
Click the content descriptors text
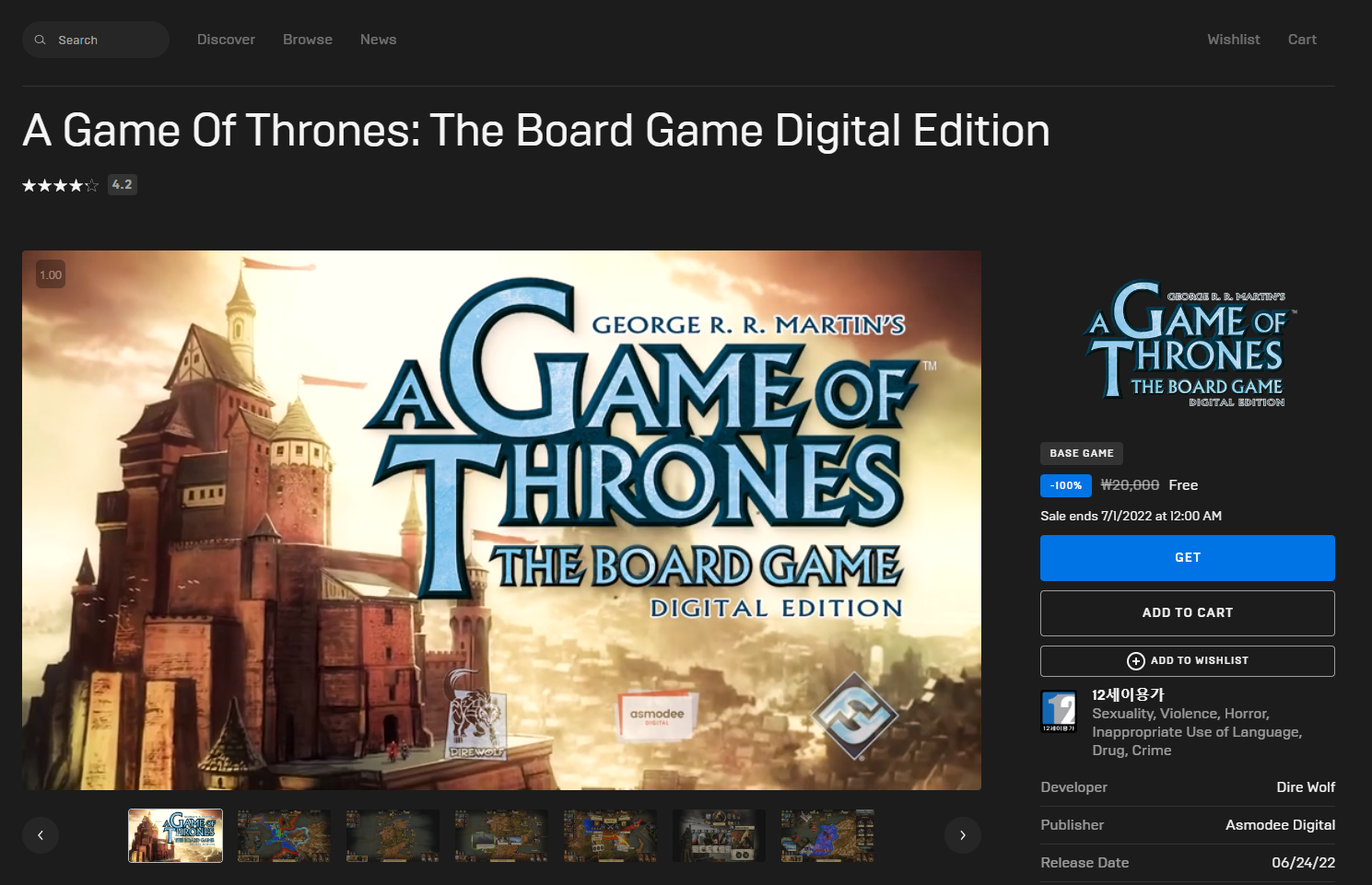(1197, 732)
